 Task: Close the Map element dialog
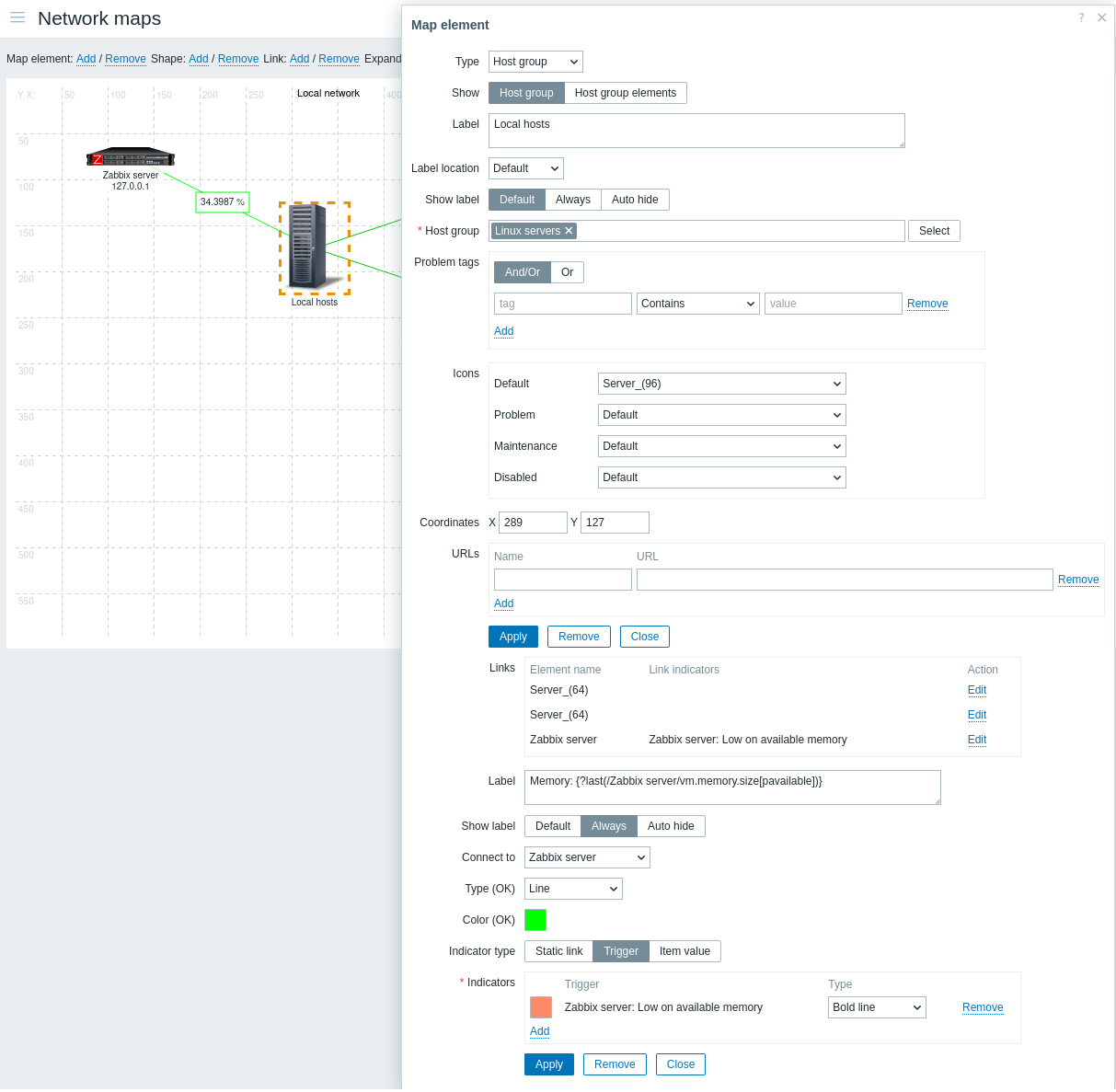pos(1101,17)
